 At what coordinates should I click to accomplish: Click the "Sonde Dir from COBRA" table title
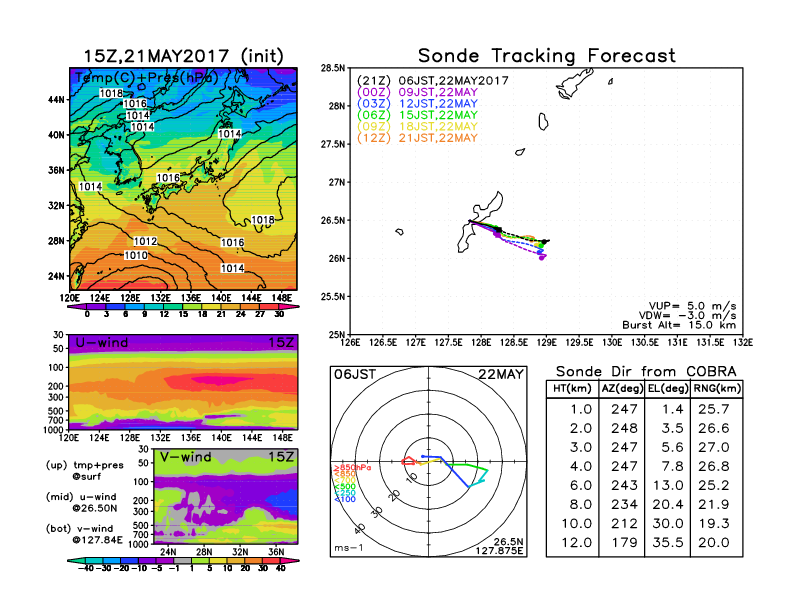646,372
